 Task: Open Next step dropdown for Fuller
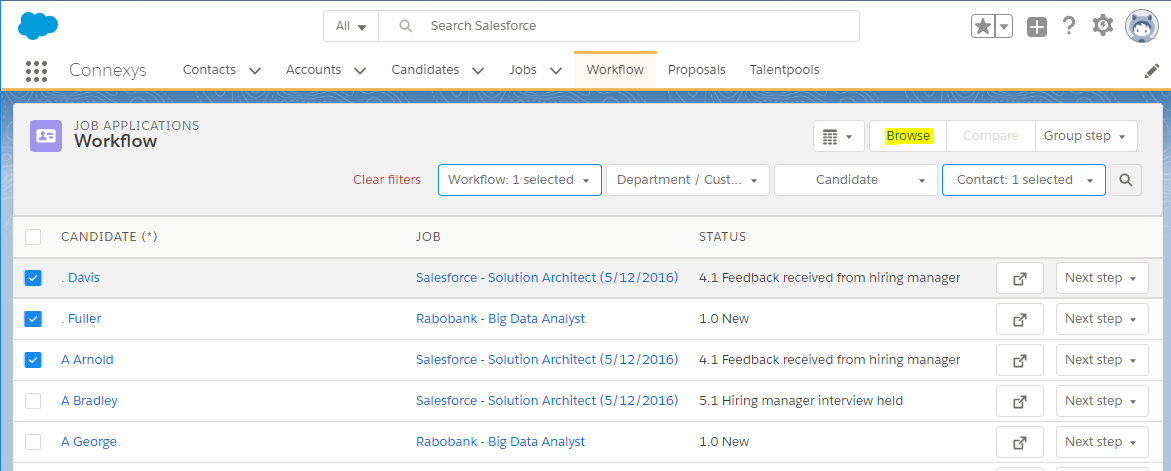[x=1102, y=319]
